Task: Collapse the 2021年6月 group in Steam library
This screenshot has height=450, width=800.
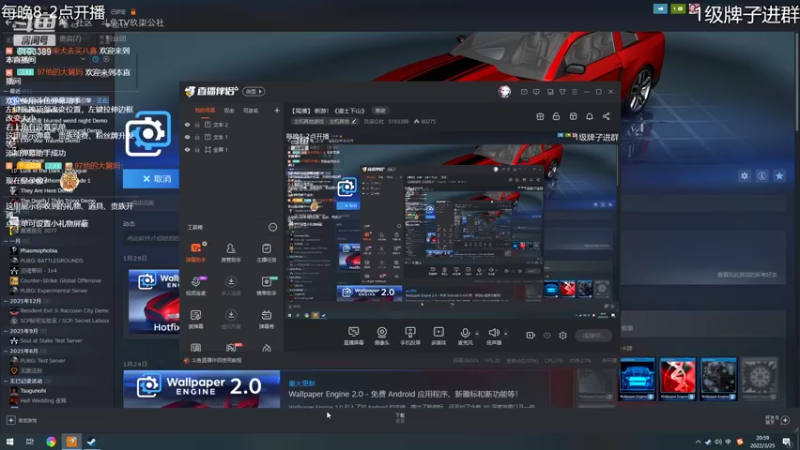Action: pyautogui.click(x=6, y=351)
